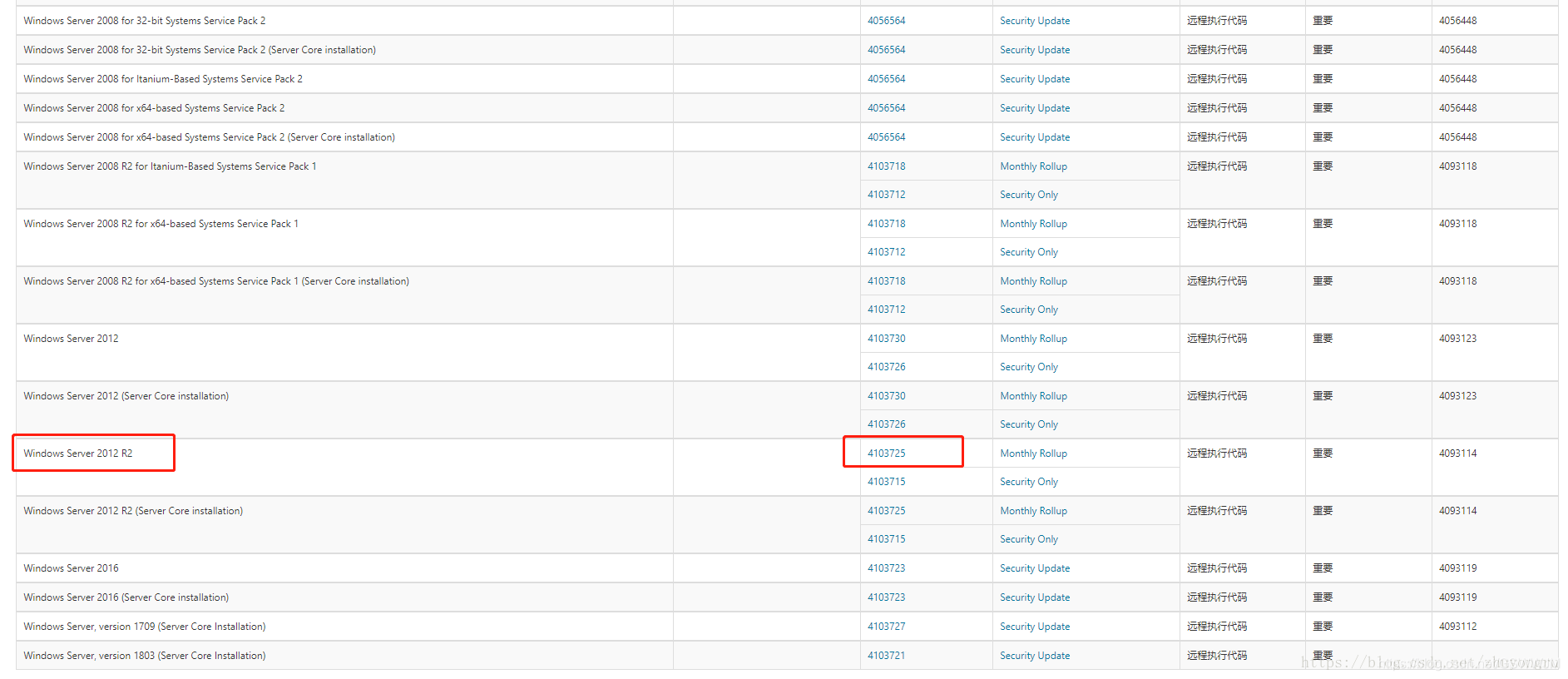Viewport: 1568px width, 679px height.
Task: Click Monthly Rollup for Server 2008 R2 Itanium-Based SP1
Action: (1033, 166)
